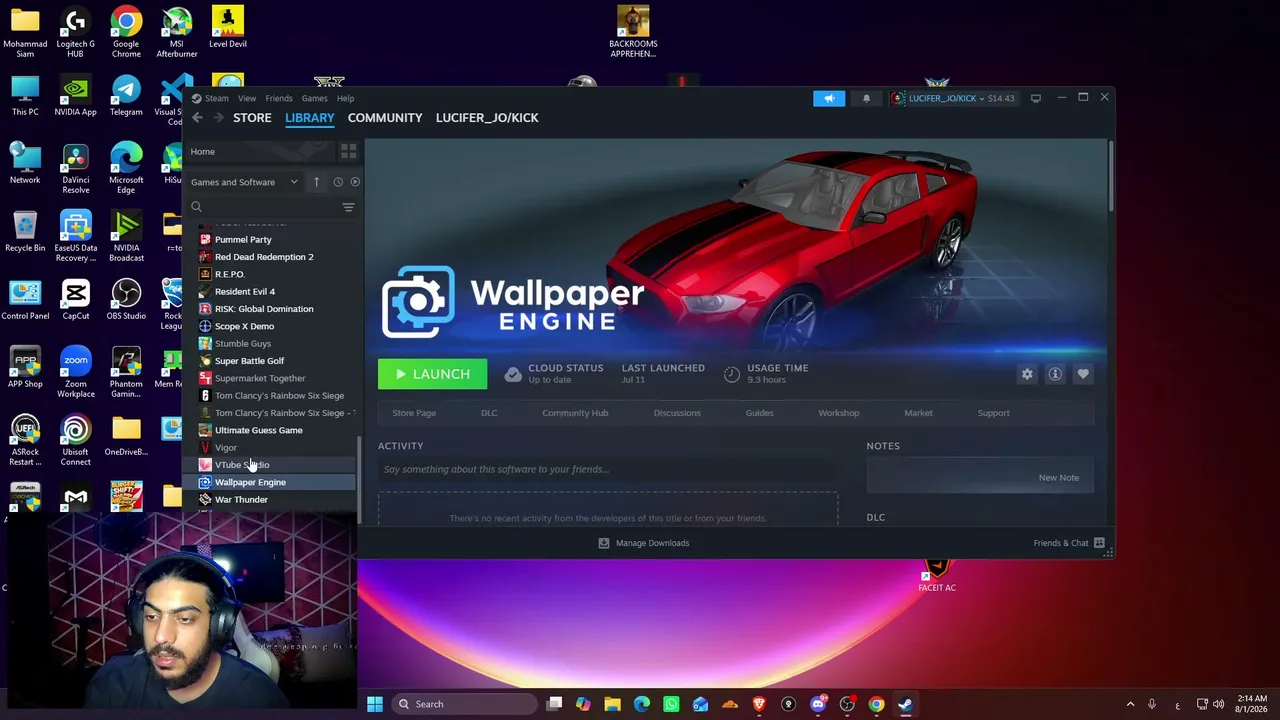Go to the STORE tab
This screenshot has width=1280, height=720.
pos(252,118)
